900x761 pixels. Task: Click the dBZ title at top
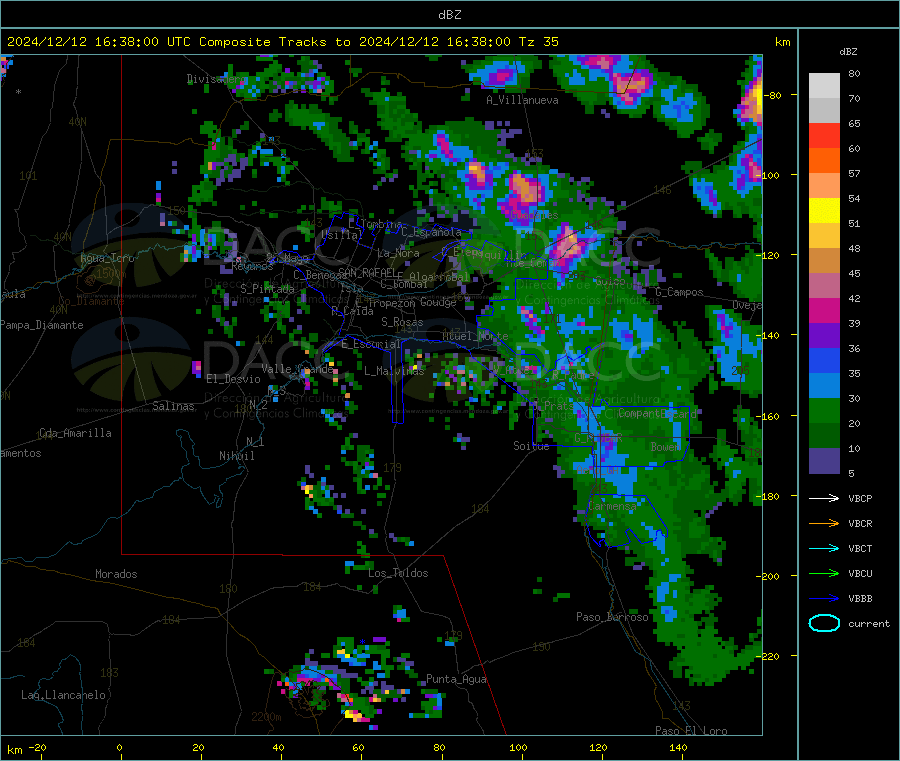449,15
